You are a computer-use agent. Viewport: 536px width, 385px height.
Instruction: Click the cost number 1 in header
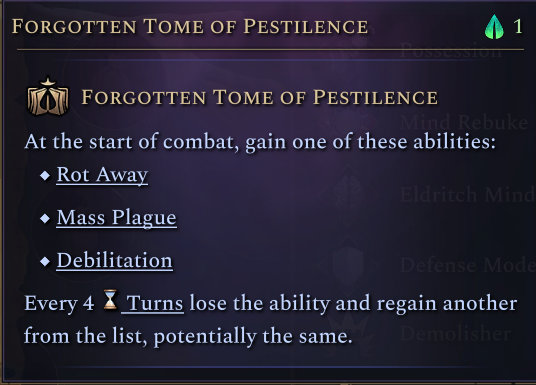(x=518, y=27)
